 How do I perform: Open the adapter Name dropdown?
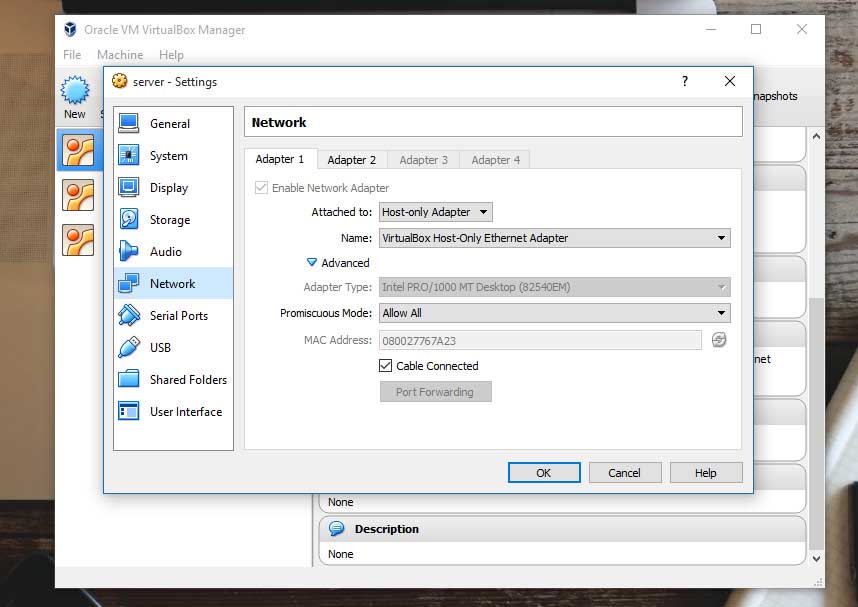click(555, 238)
